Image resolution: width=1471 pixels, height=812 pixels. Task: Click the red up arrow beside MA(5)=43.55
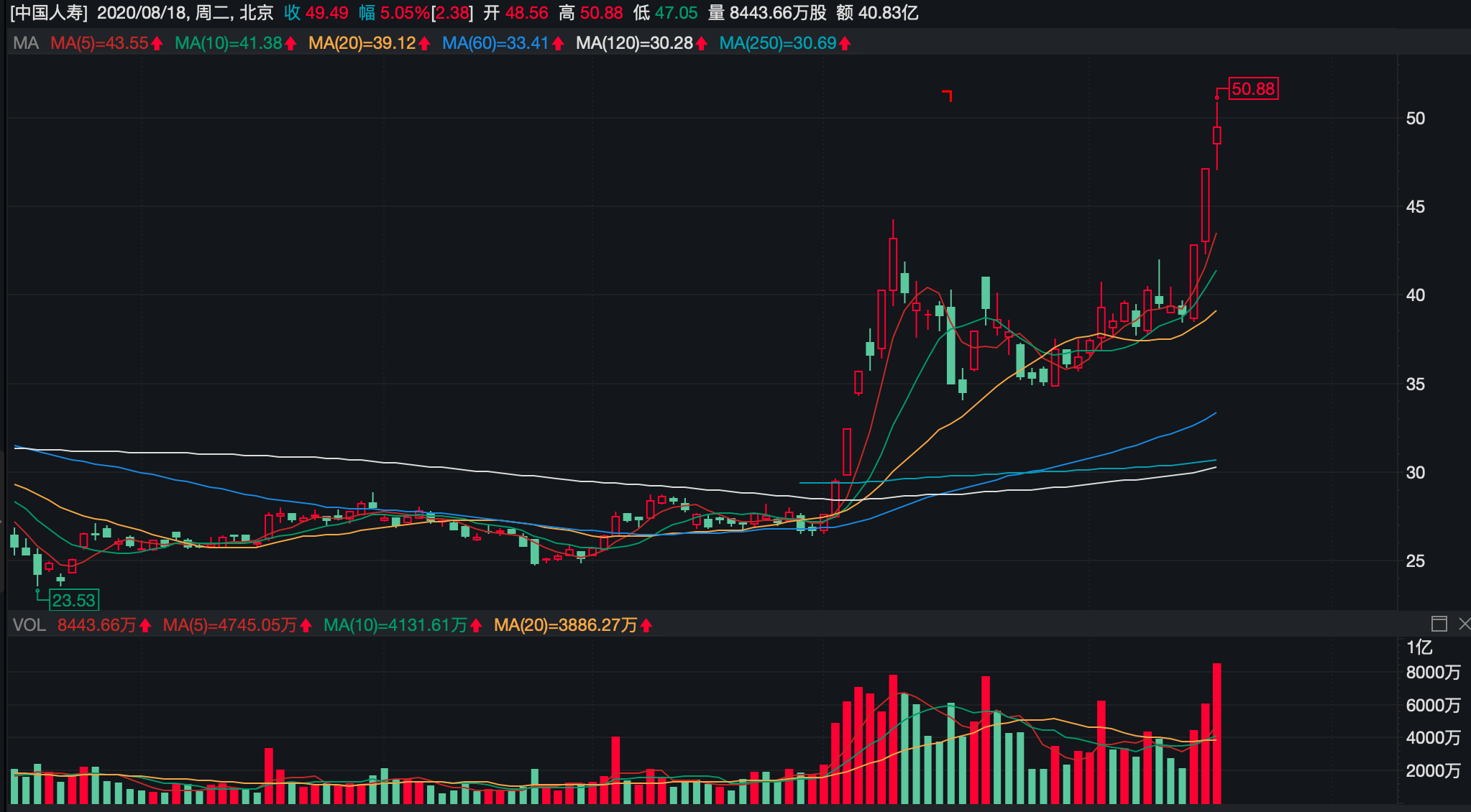coord(155,43)
